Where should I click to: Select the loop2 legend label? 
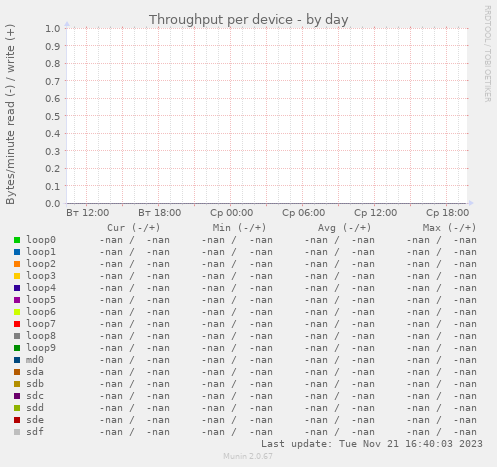[41, 264]
